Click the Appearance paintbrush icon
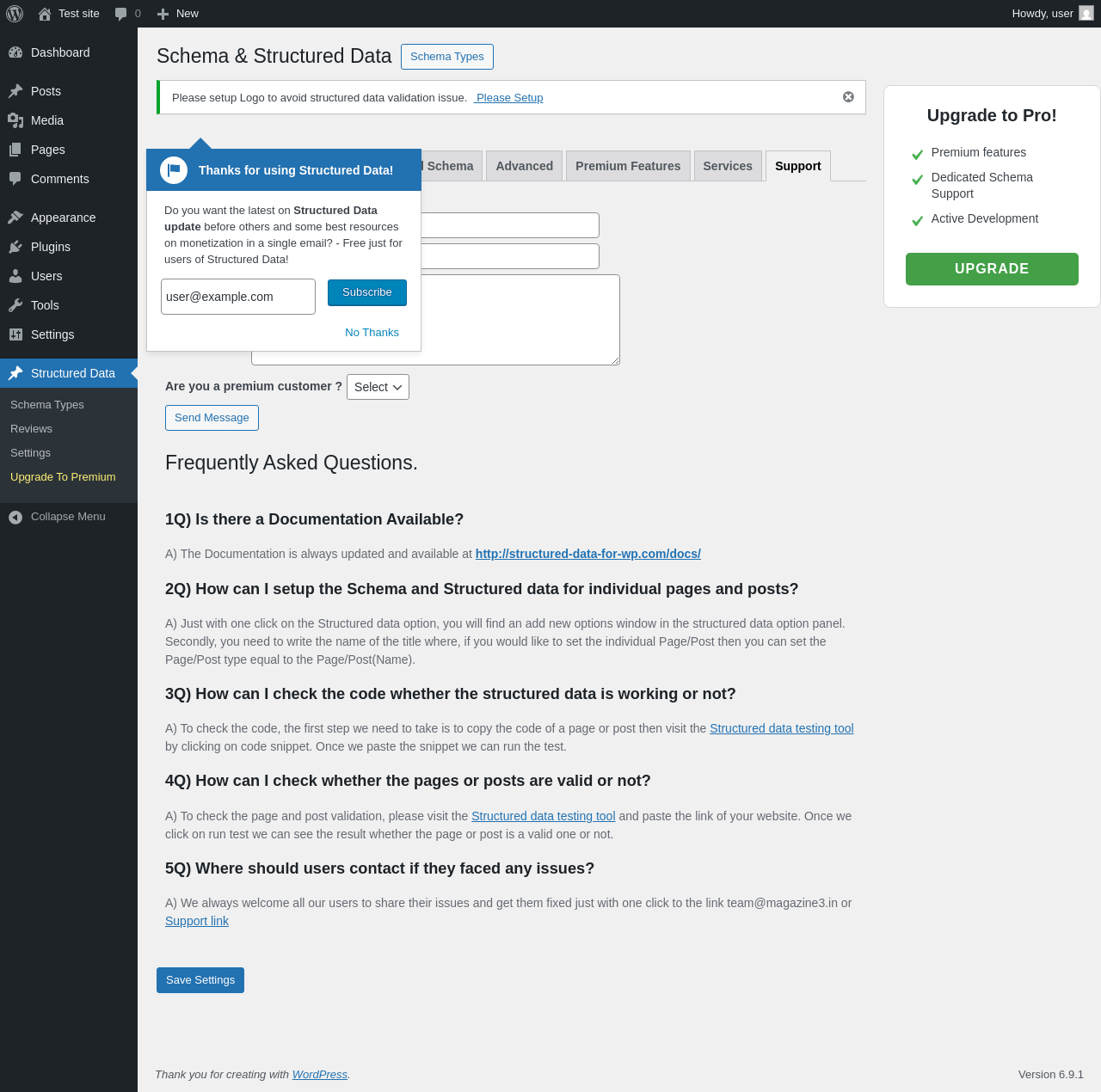 [15, 218]
